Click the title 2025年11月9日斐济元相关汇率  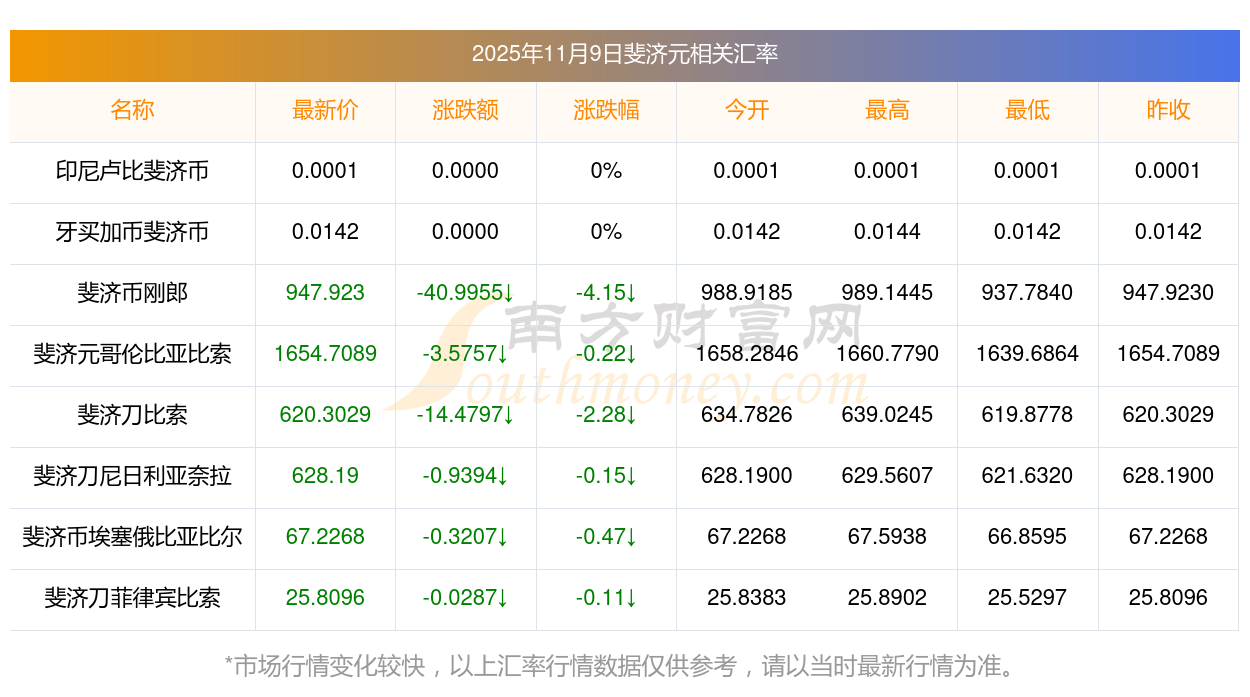click(x=625, y=54)
